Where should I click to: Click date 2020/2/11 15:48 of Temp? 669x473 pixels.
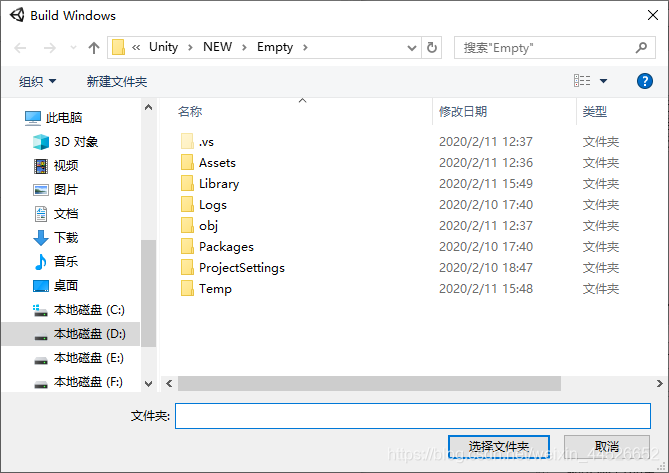point(486,289)
